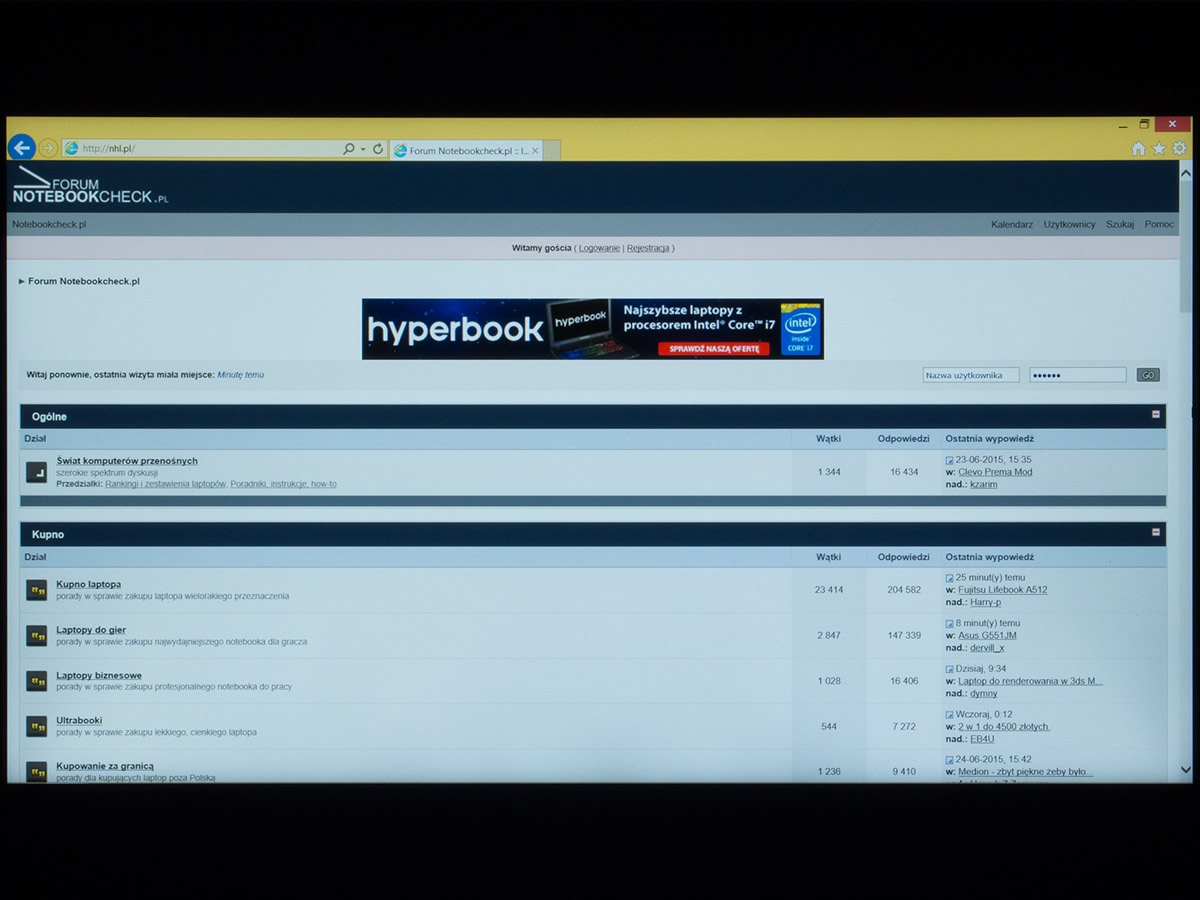This screenshot has width=1200, height=900.
Task: Open the Pomoc menu item
Action: pos(1160,225)
